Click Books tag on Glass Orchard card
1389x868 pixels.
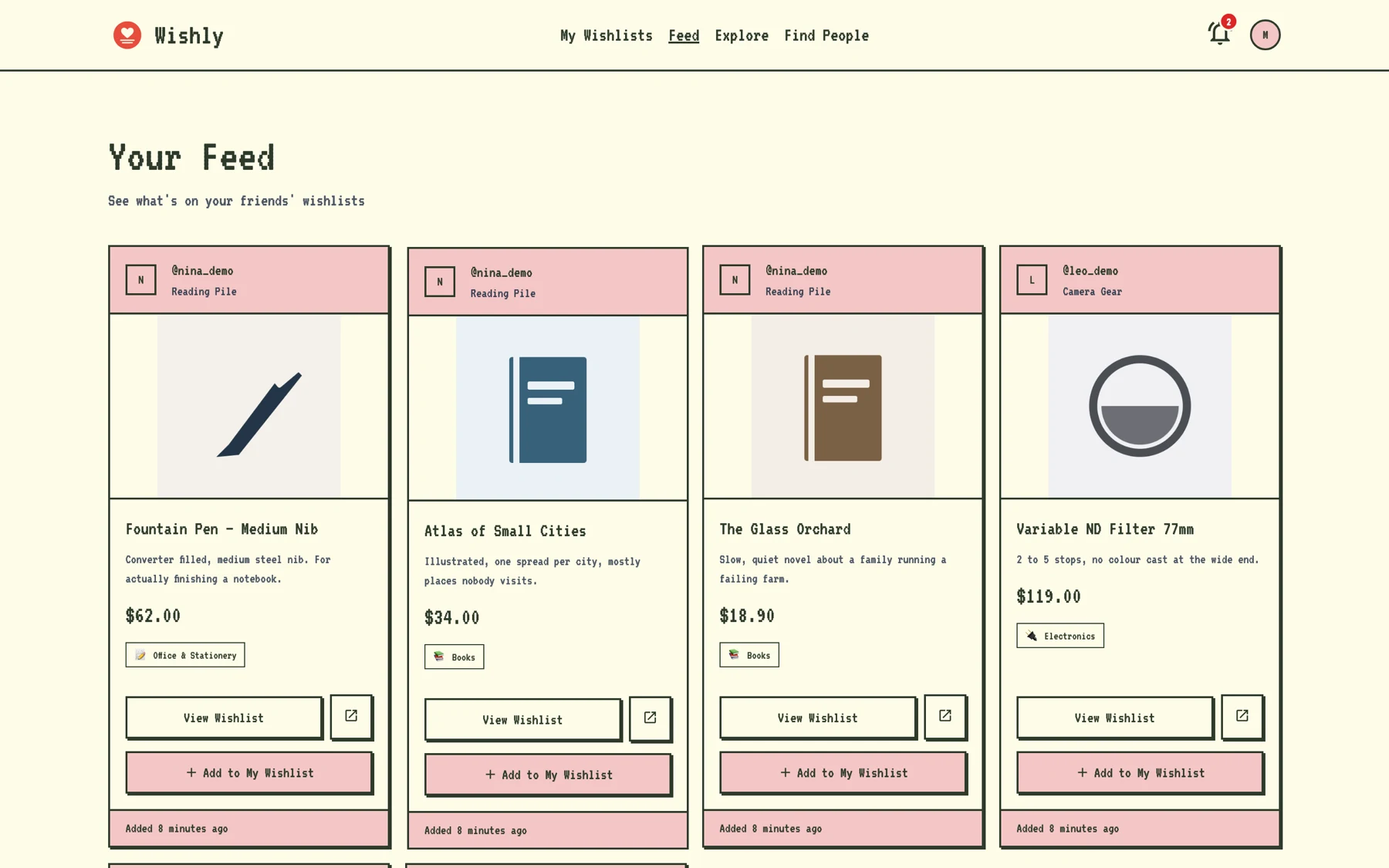749,655
